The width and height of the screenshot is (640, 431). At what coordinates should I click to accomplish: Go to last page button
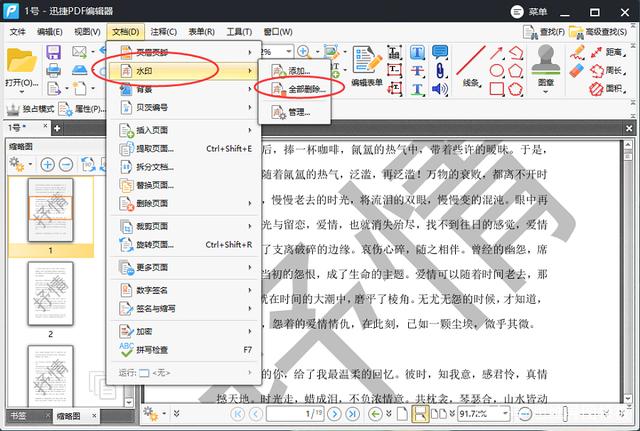pos(352,414)
